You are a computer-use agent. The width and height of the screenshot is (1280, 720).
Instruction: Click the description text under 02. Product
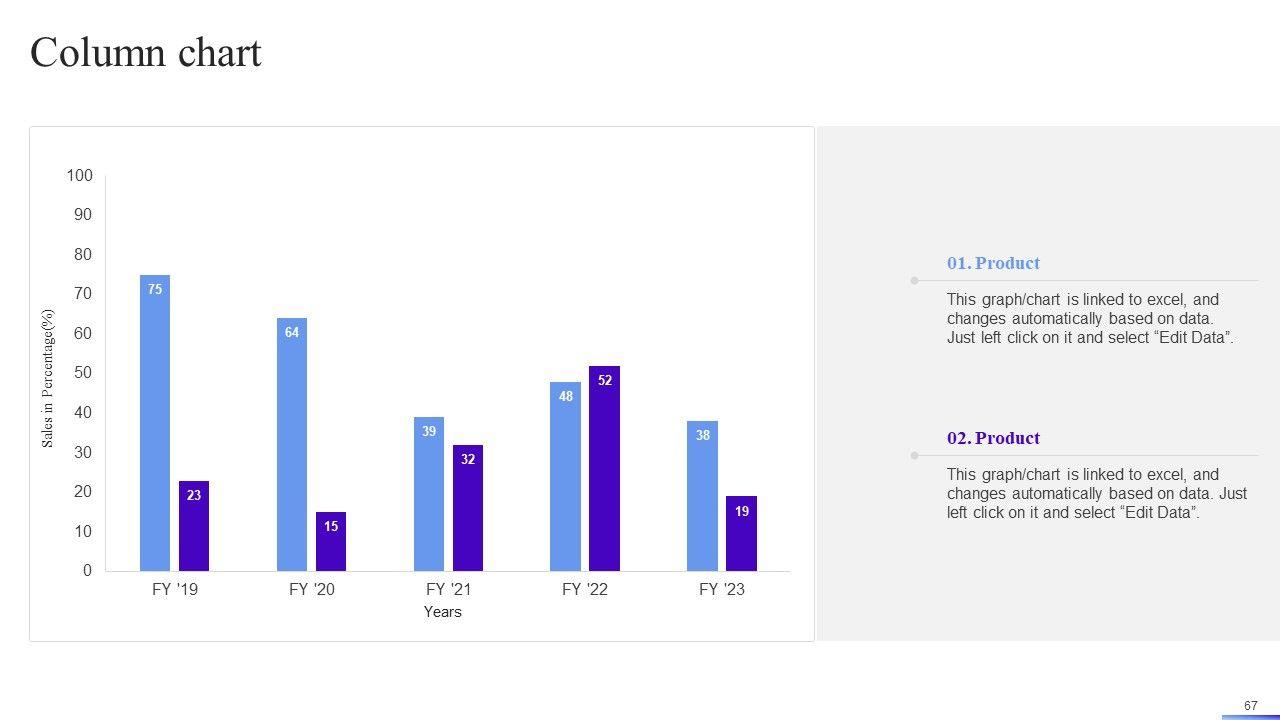(x=1096, y=493)
